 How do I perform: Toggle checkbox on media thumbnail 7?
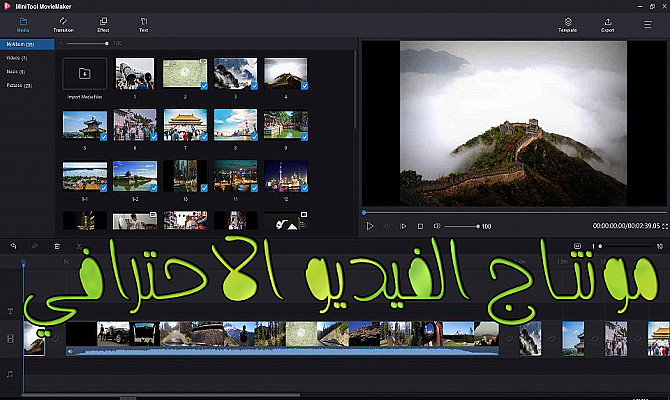point(204,137)
